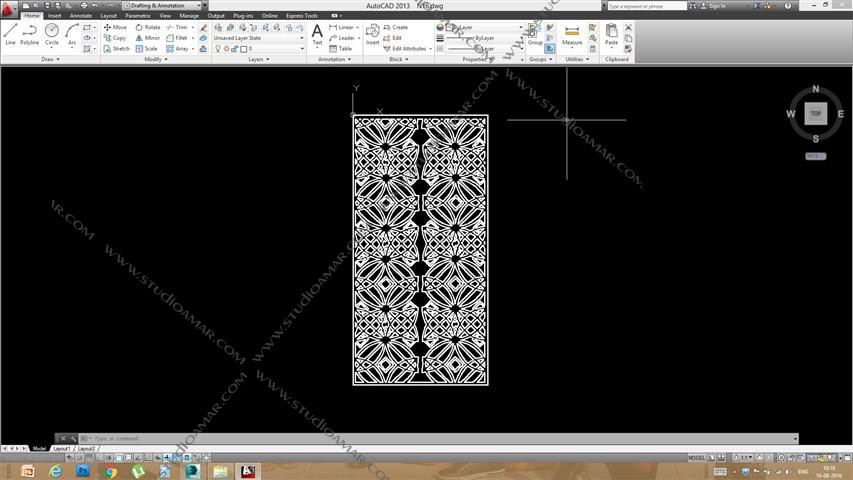Click the TOP face of the ViewCube
Screen dimensions: 853x480
[x=815, y=114]
